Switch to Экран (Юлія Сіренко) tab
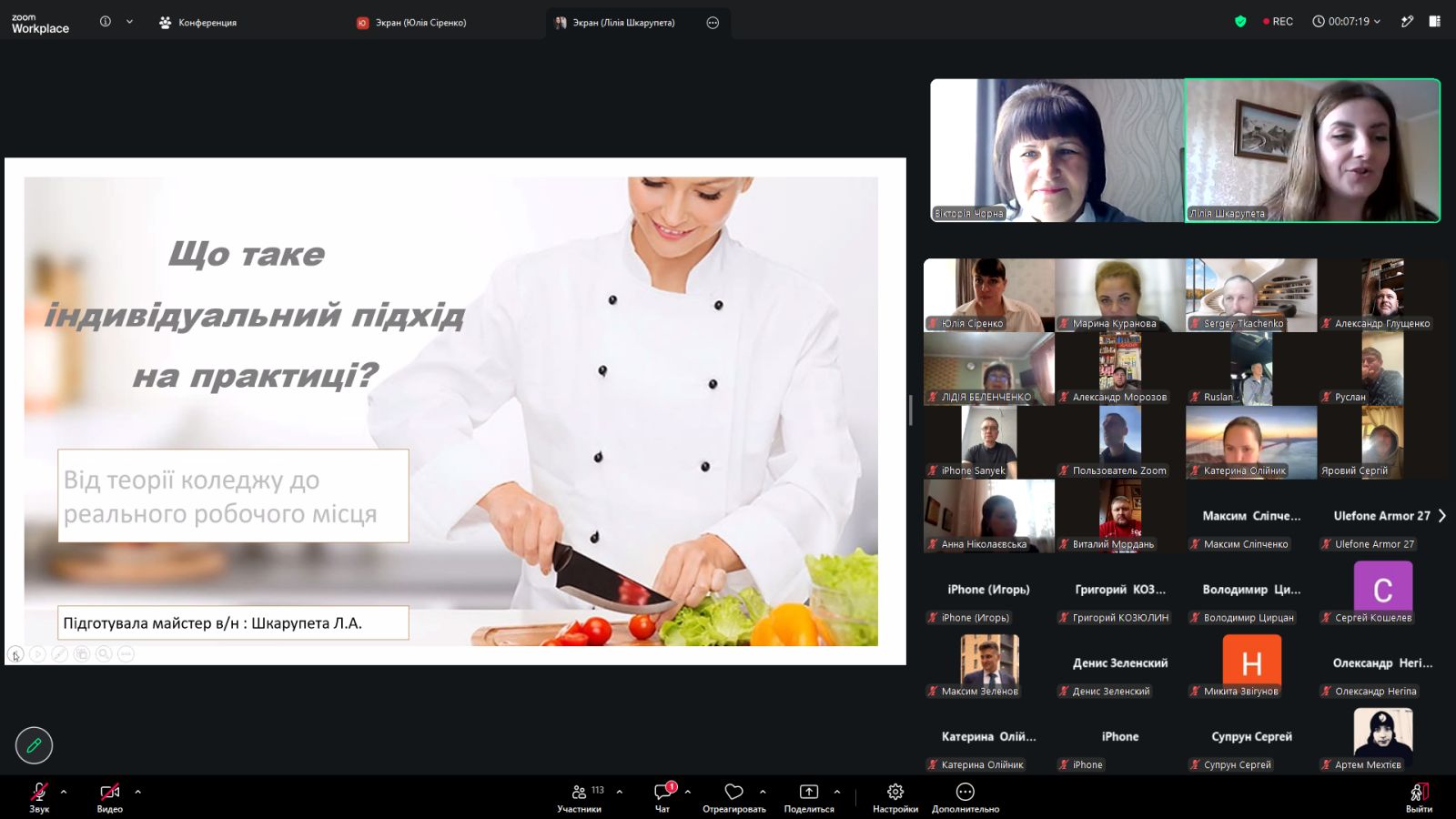The width and height of the screenshot is (1456, 819). coord(411,23)
